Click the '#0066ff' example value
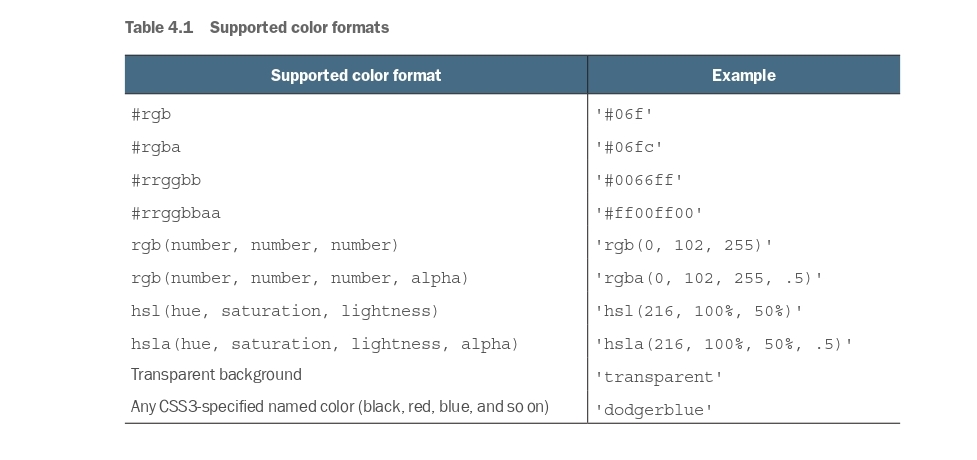This screenshot has height=460, width=977. pyautogui.click(x=639, y=181)
